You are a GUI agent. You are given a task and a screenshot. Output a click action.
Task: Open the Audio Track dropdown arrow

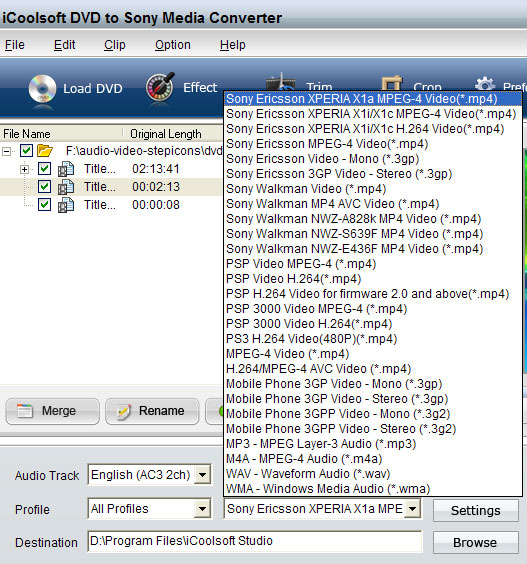point(203,475)
